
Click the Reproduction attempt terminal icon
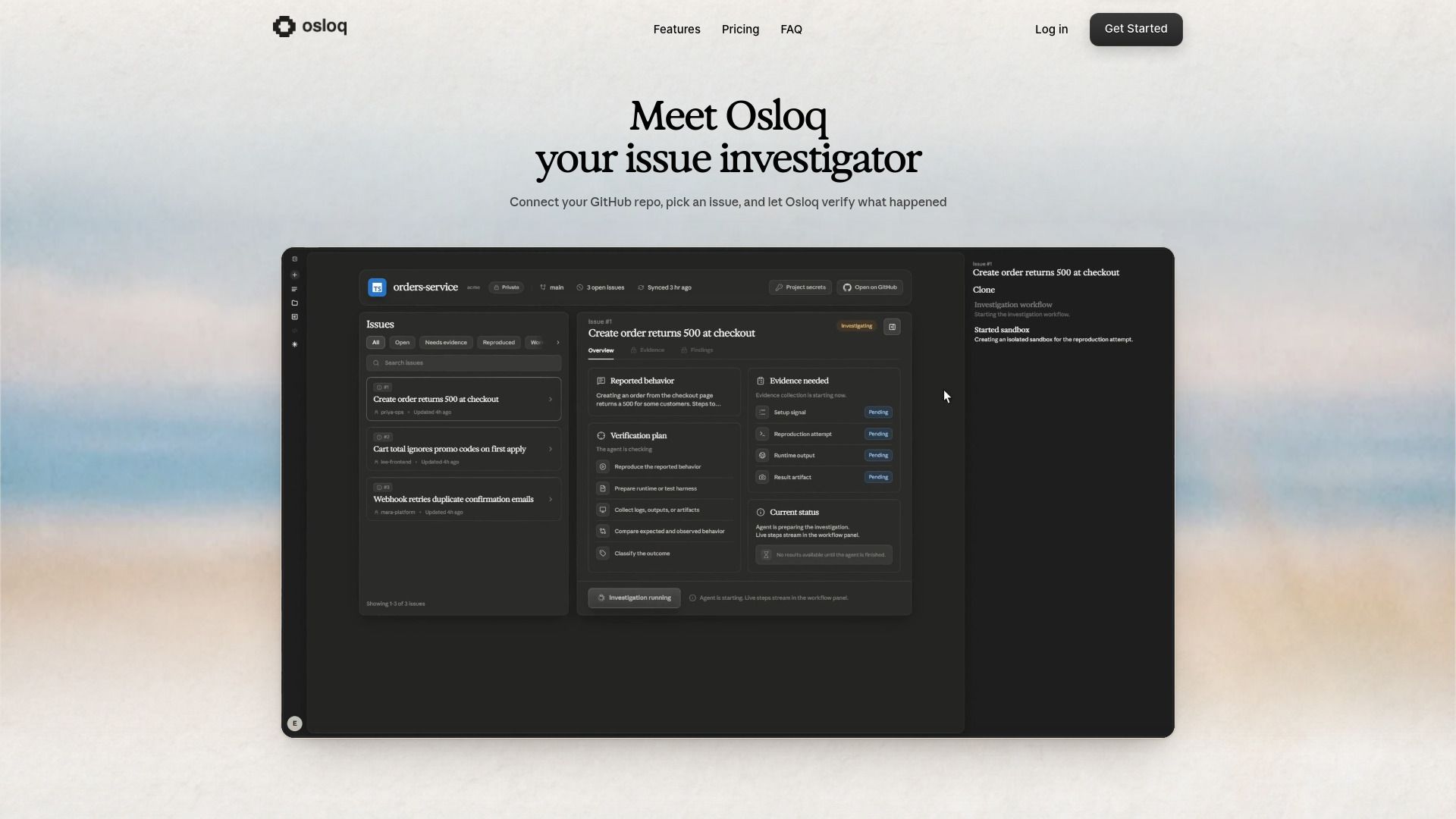762,434
